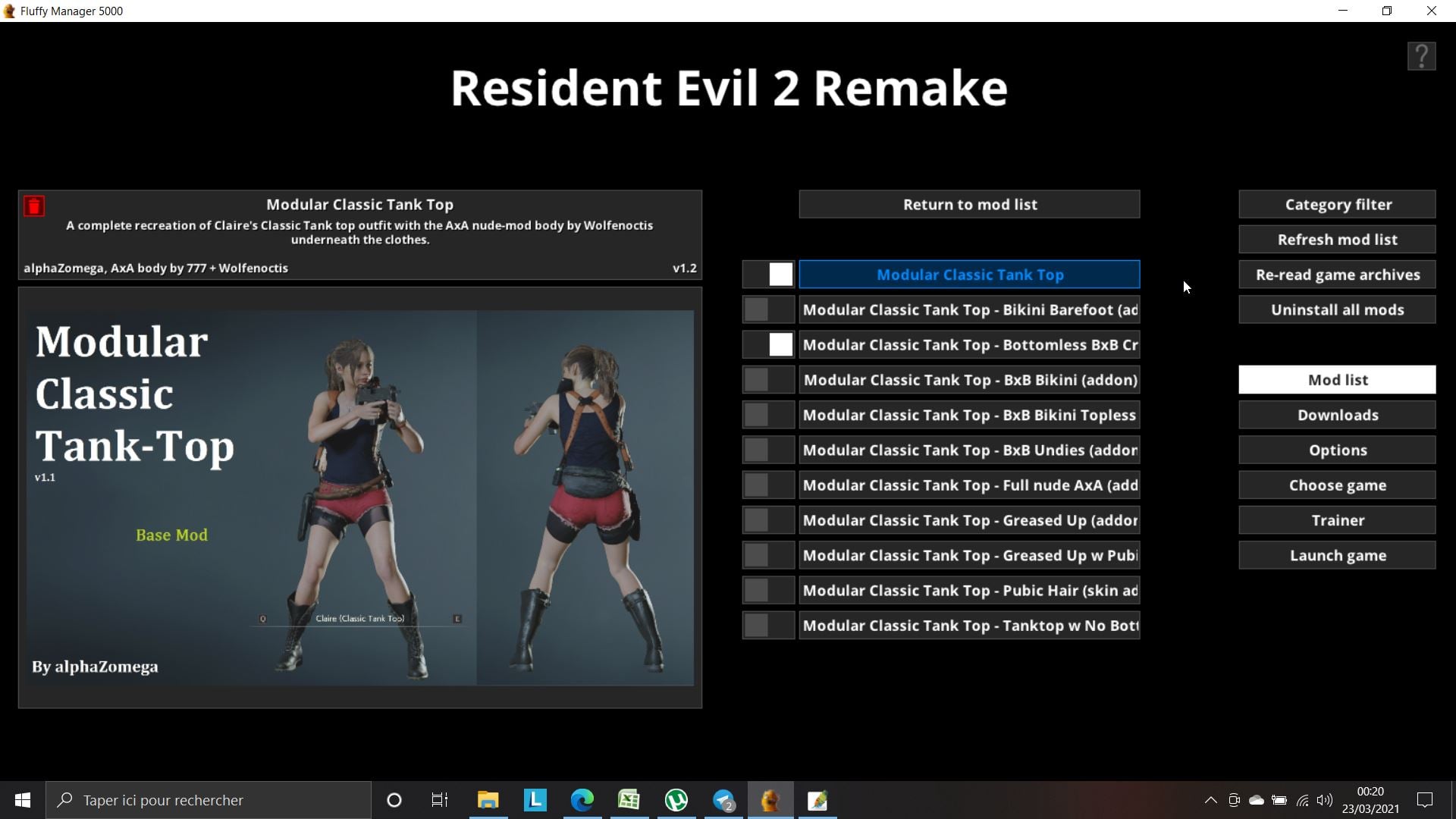This screenshot has height=819, width=1456.
Task: Click the mod version text v1.2
Action: [684, 268]
